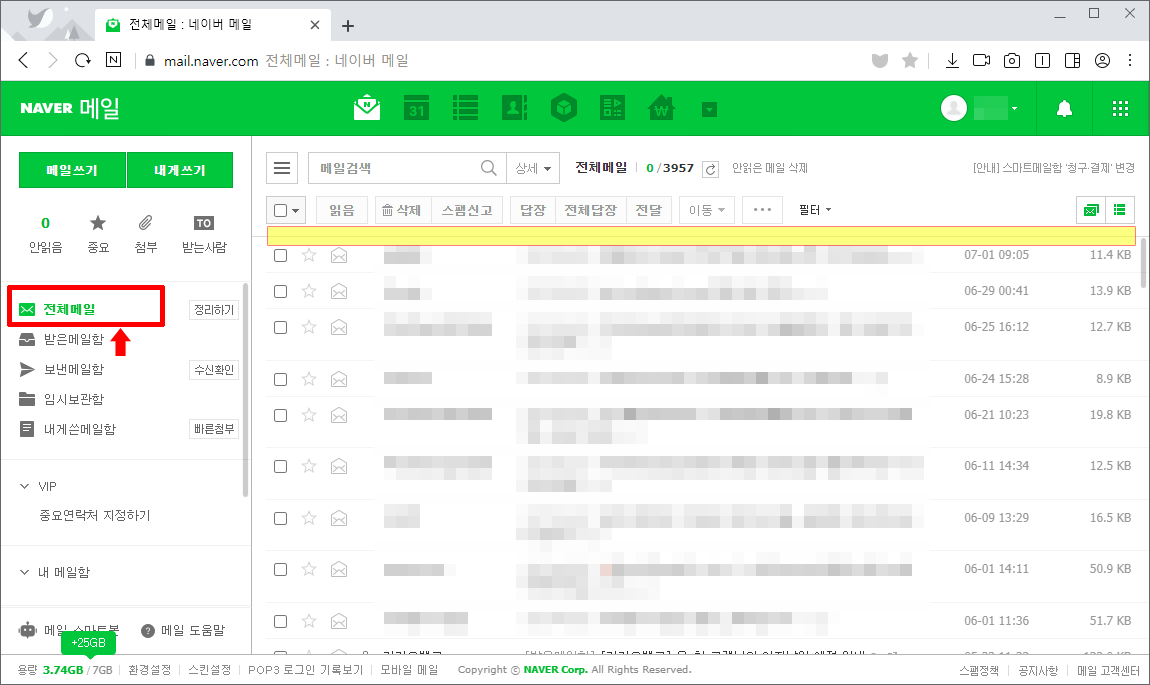Check the 06-25 16:12 mail checkbox

click(x=280, y=327)
